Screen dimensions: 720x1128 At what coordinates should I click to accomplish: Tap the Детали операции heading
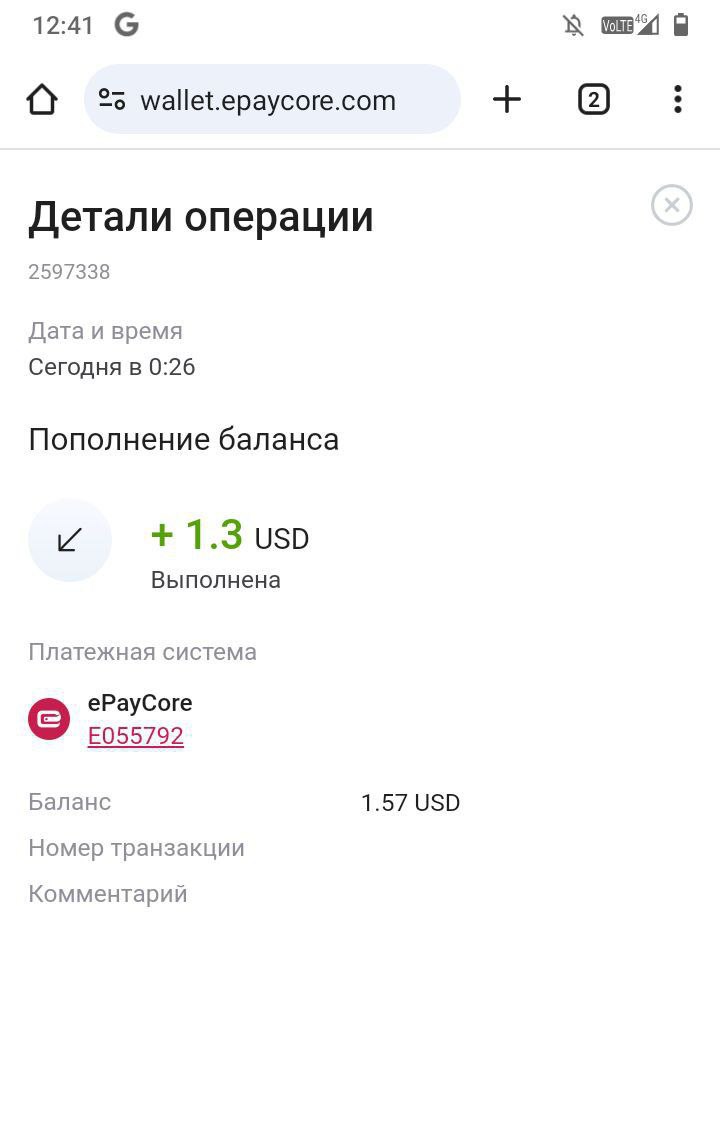[x=201, y=217]
